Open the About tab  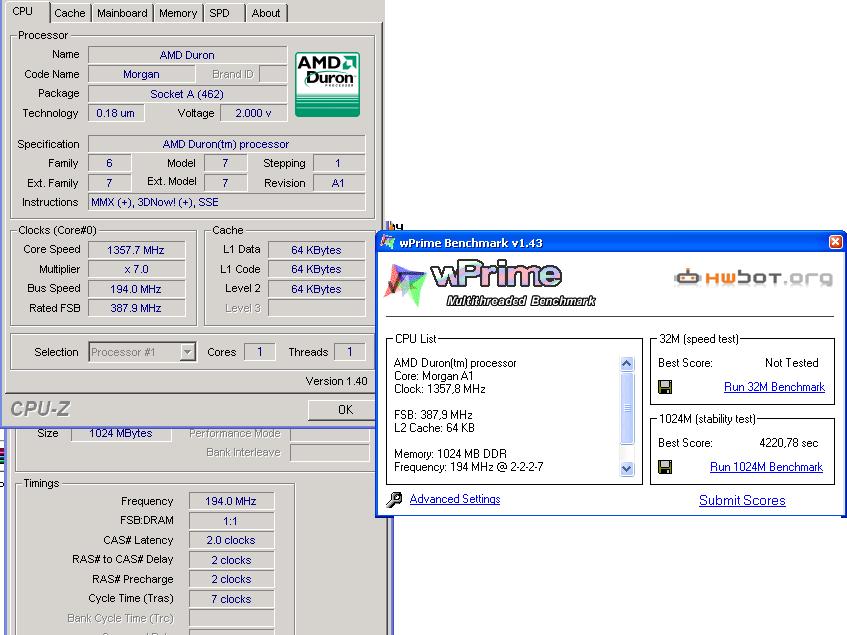pos(266,13)
